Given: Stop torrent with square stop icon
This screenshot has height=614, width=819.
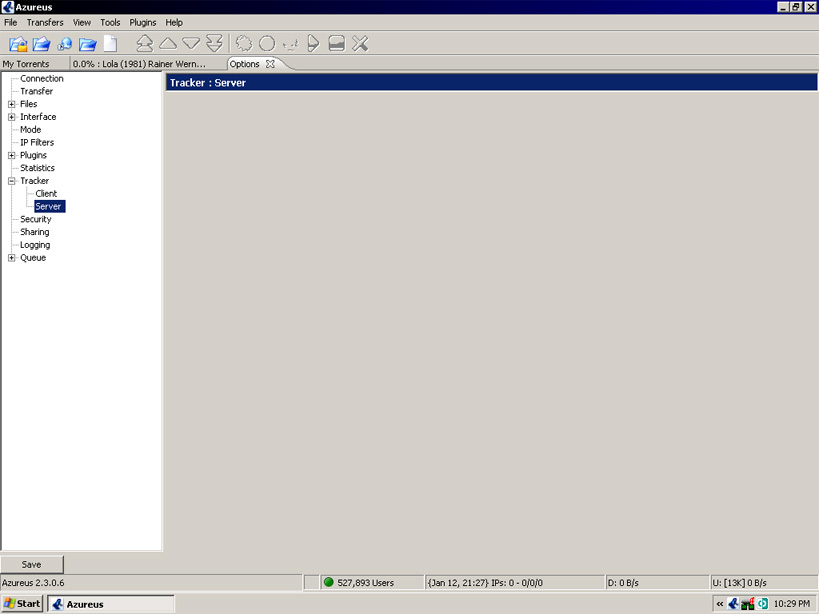Looking at the screenshot, I should click(x=337, y=43).
